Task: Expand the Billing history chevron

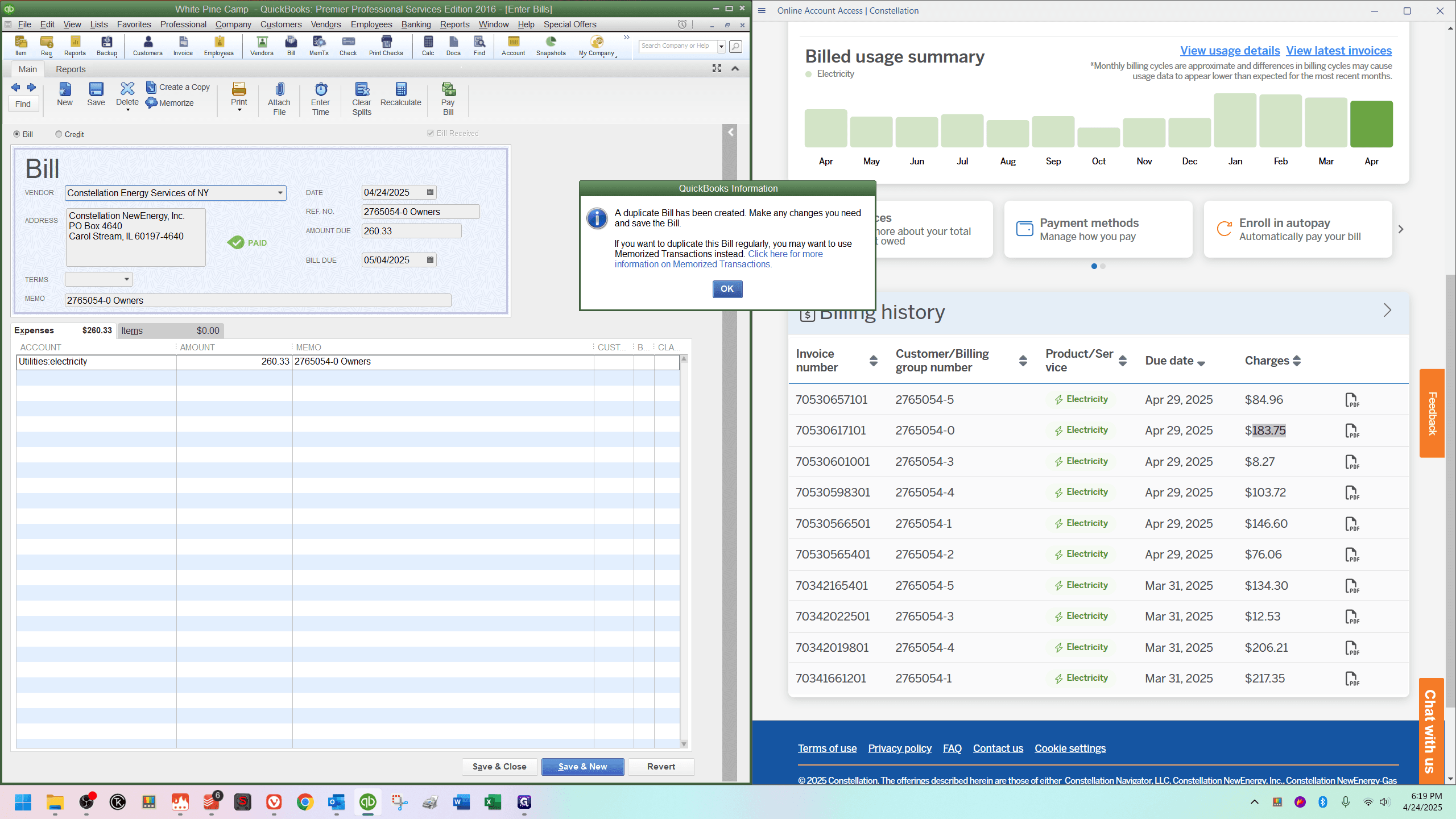Action: pos(1387,311)
